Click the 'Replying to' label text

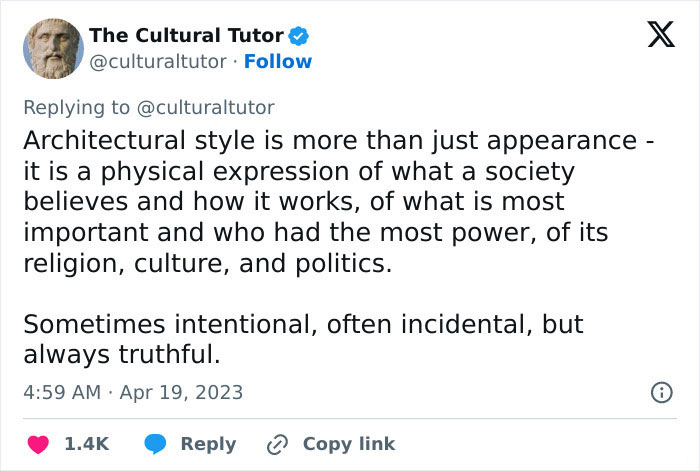[x=76, y=108]
